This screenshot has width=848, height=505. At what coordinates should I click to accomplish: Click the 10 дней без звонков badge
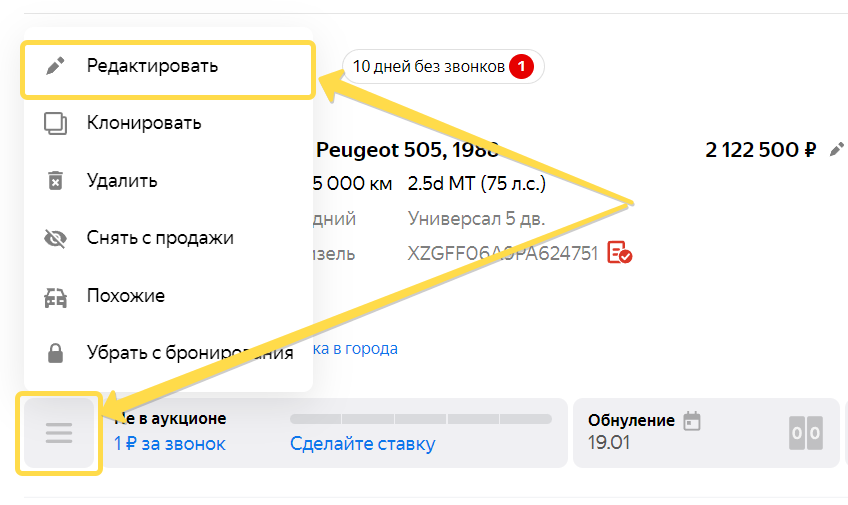coord(442,67)
